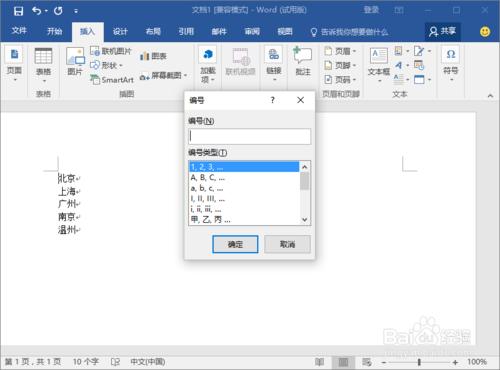The height and width of the screenshot is (370, 500).
Task: Select numbering type 1, 2, 3, ...
Action: 244,167
